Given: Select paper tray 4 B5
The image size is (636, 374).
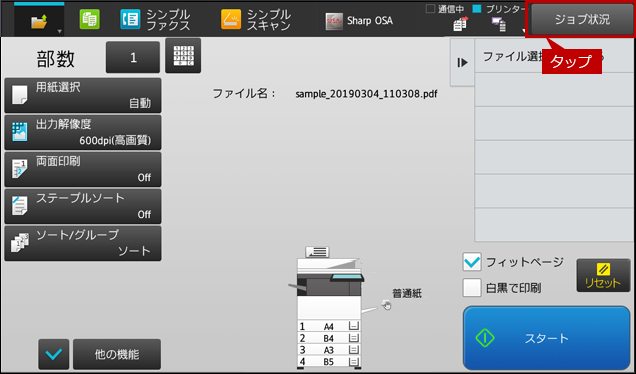Looking at the screenshot, I should click(x=329, y=361).
